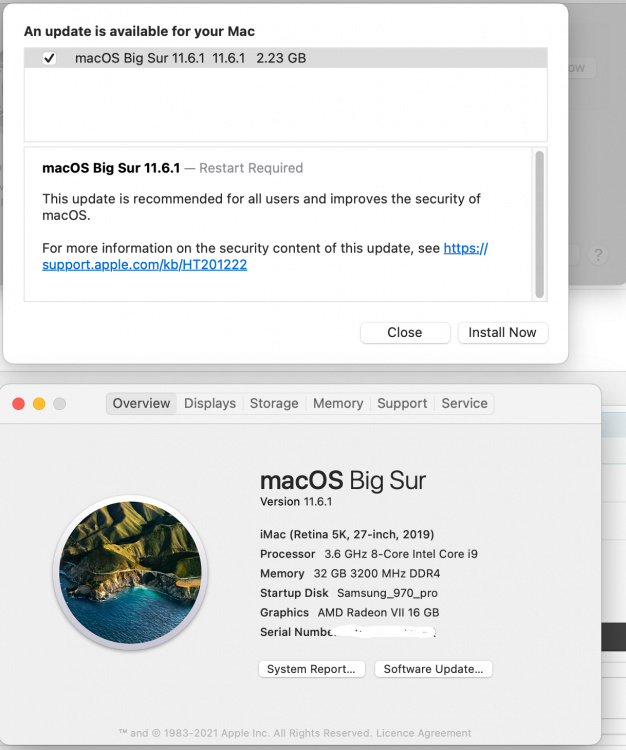Click the Version 11.6.1 text
Viewport: 626px width, 750px height.
click(296, 501)
